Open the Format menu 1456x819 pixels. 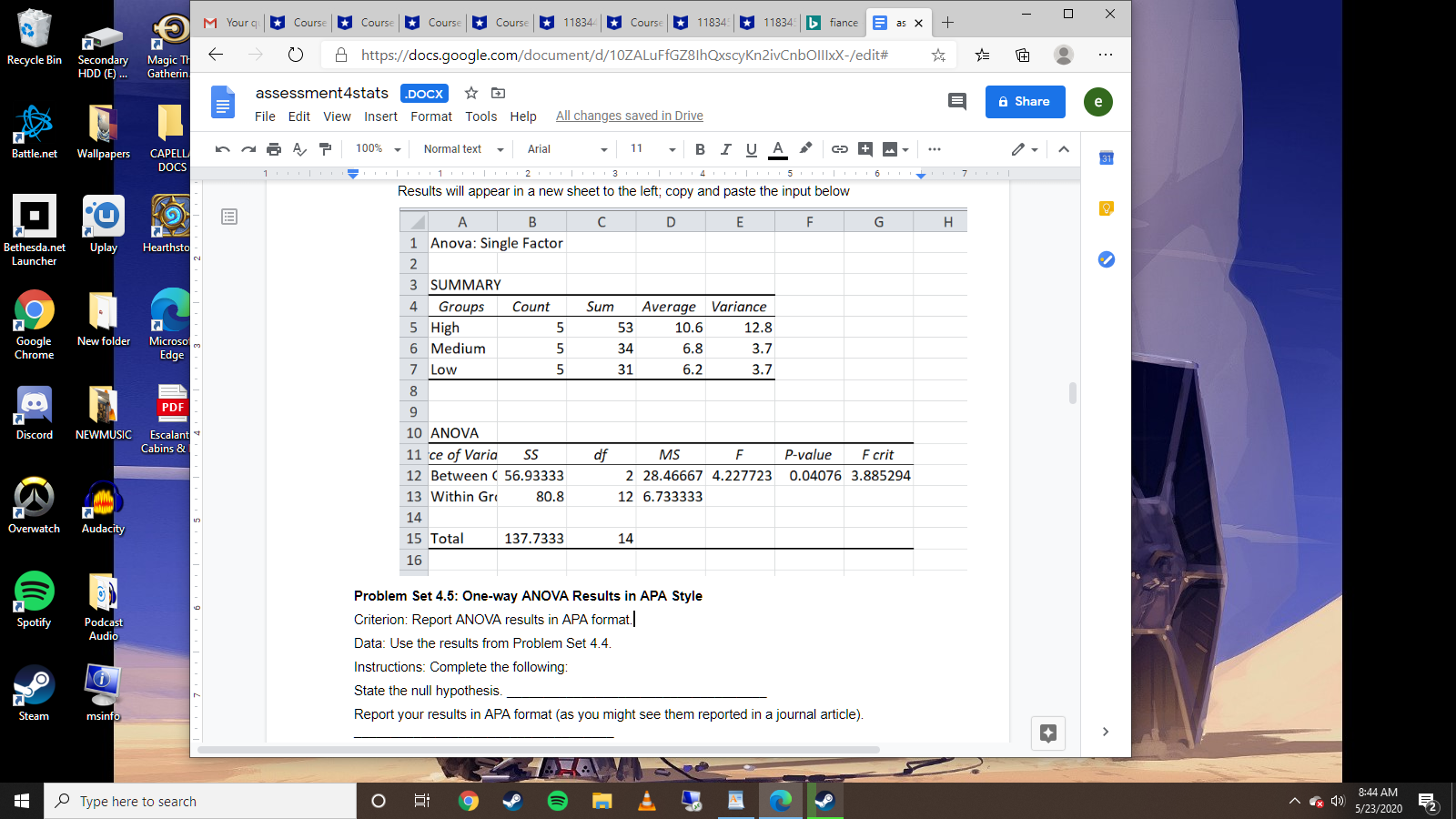point(431,116)
